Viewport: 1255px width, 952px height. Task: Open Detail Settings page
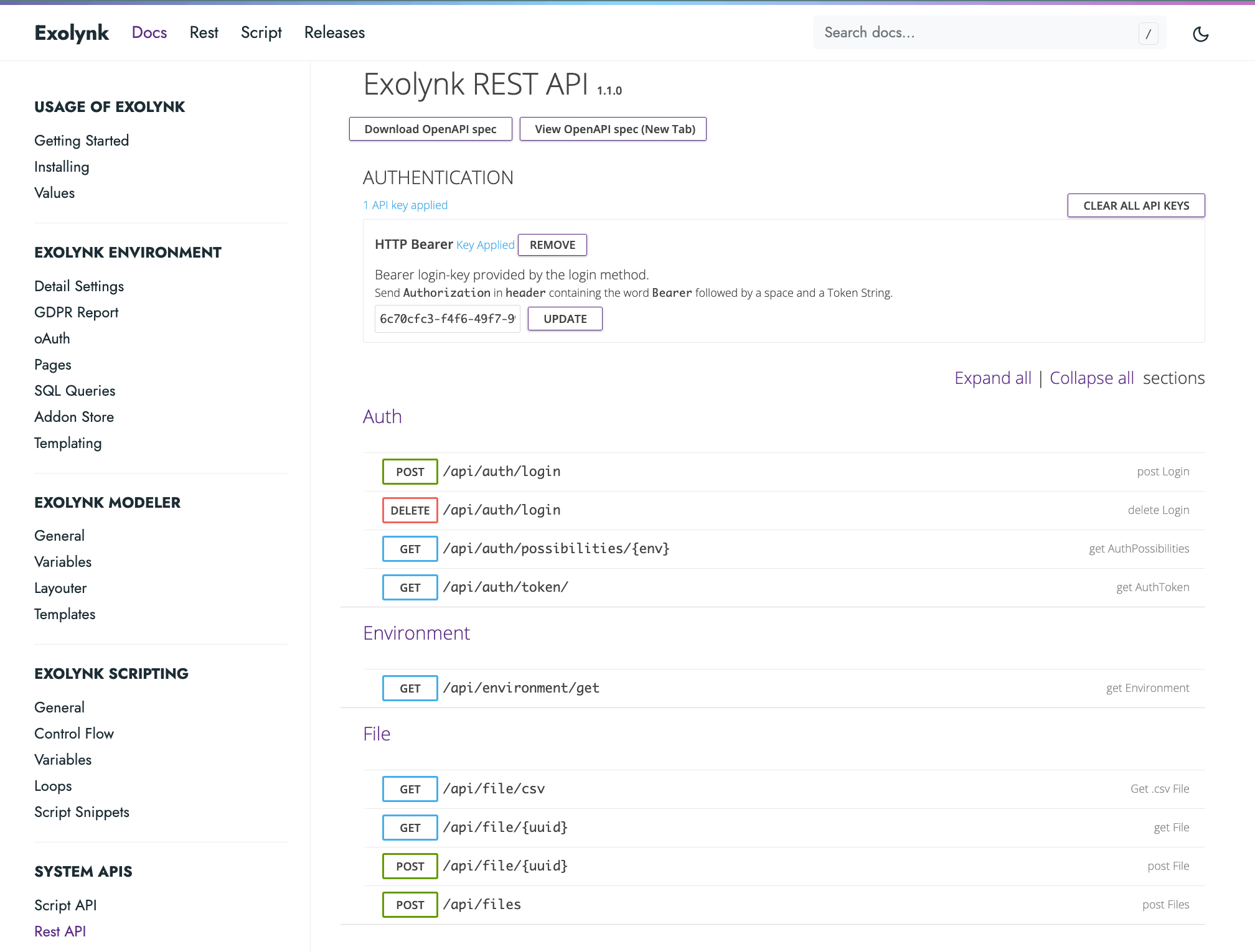(79, 286)
